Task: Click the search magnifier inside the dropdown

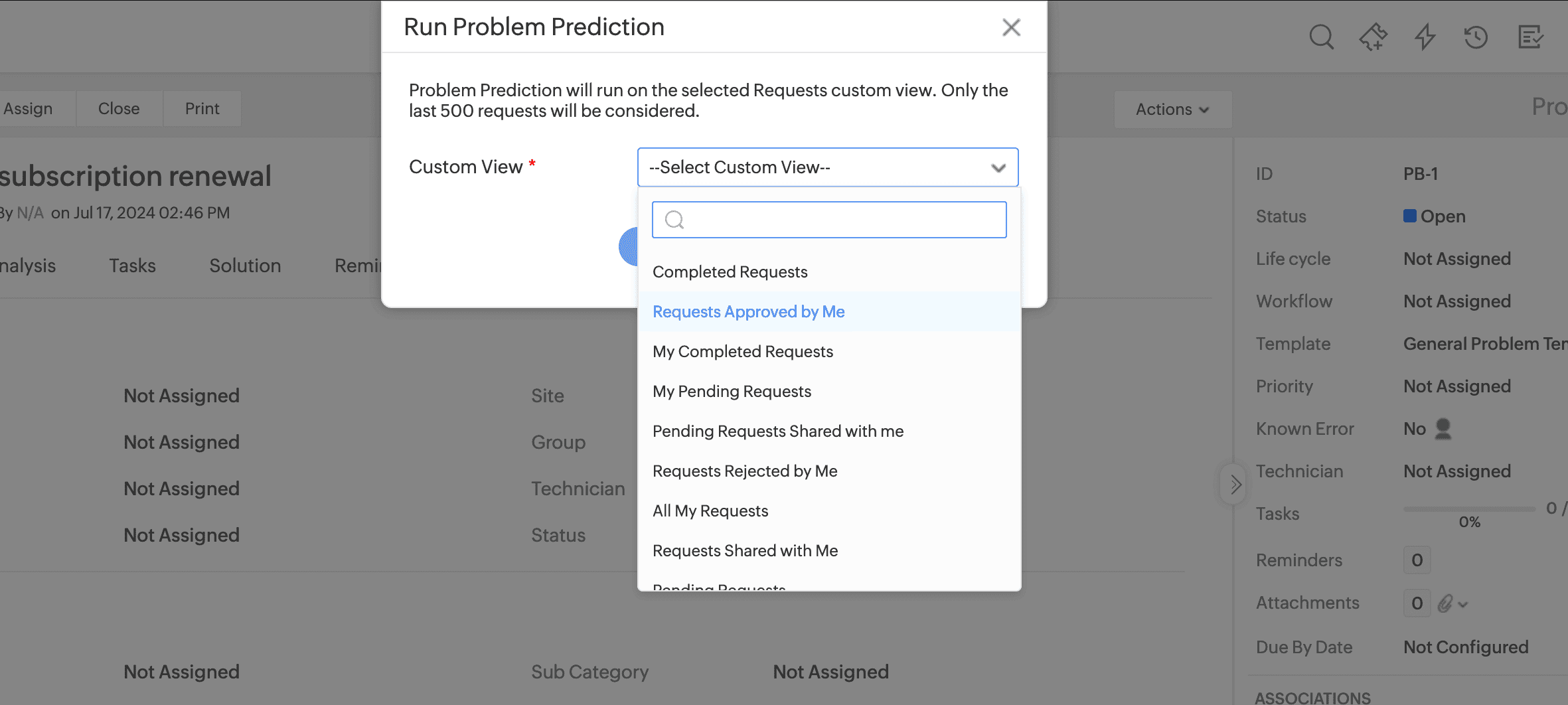Action: (674, 219)
